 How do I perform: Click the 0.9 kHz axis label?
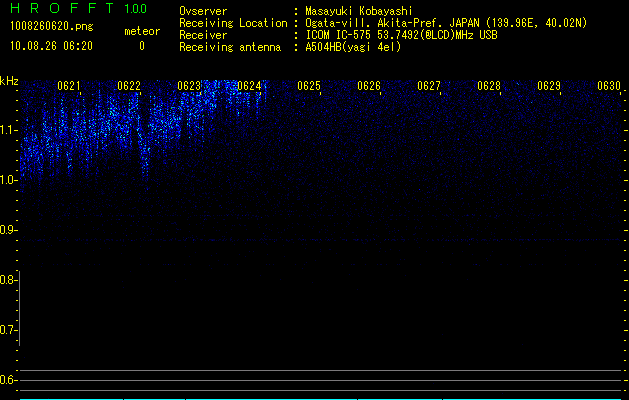8,230
